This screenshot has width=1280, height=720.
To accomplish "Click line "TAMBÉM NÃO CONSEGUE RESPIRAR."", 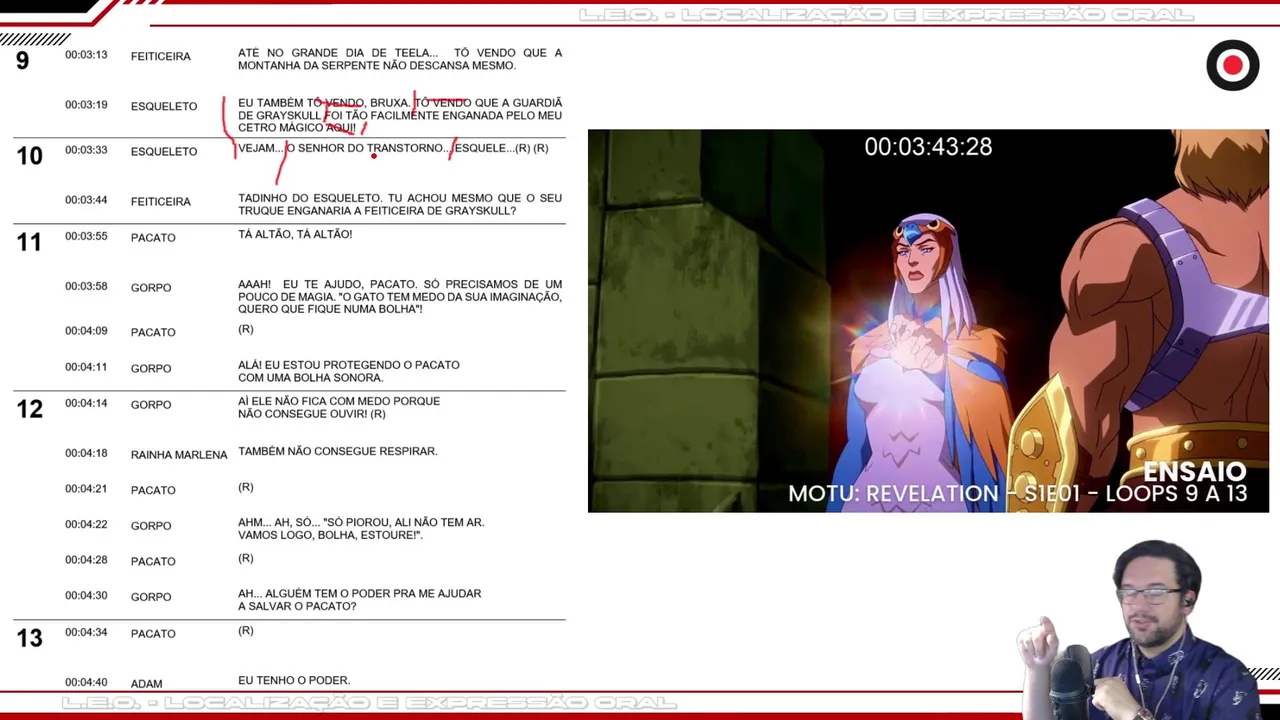I will (x=338, y=451).
